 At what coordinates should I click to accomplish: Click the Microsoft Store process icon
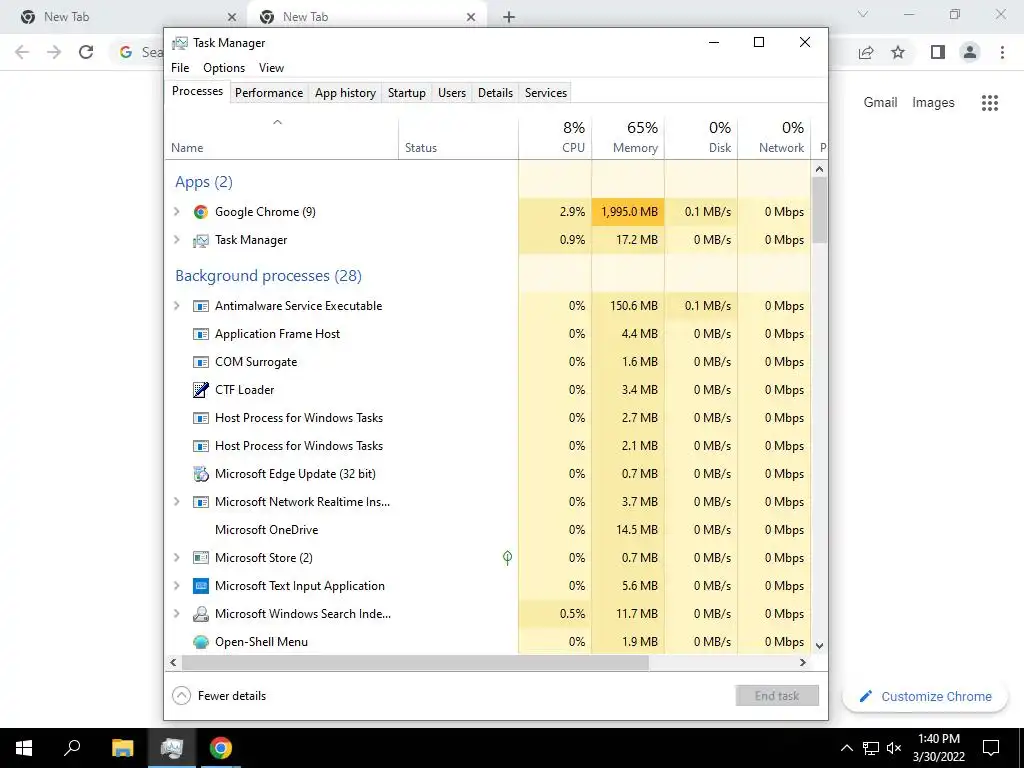pos(200,558)
